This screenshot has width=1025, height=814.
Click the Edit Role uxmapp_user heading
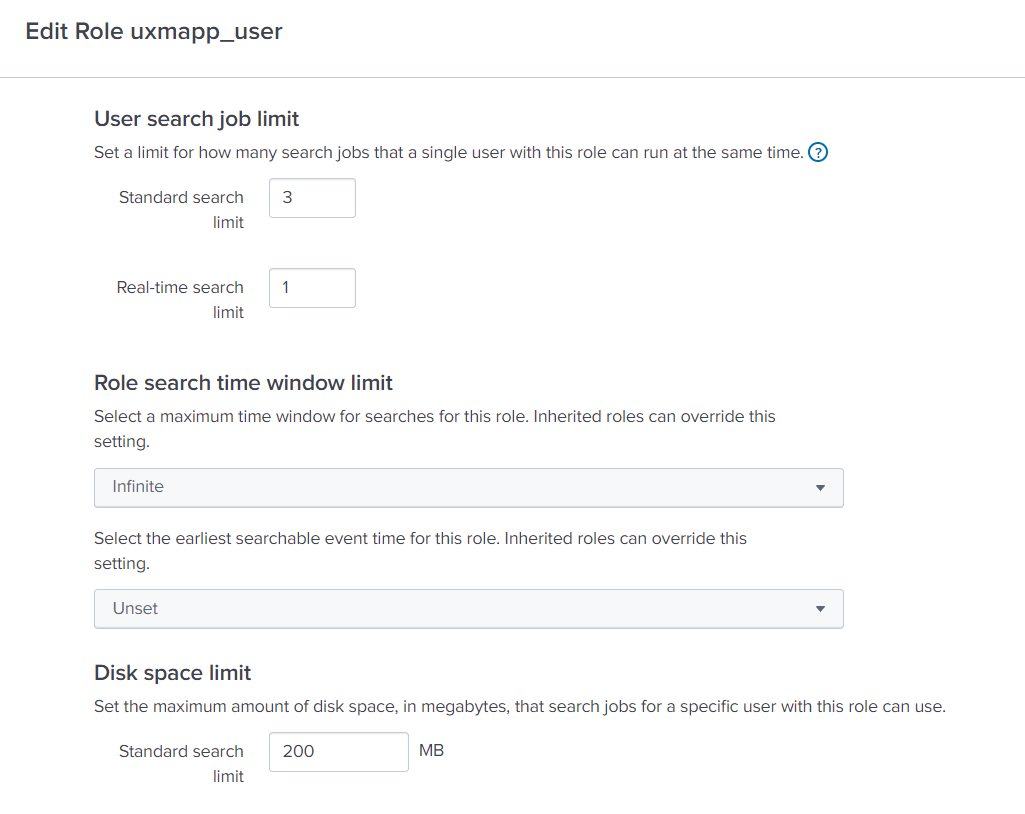(153, 31)
